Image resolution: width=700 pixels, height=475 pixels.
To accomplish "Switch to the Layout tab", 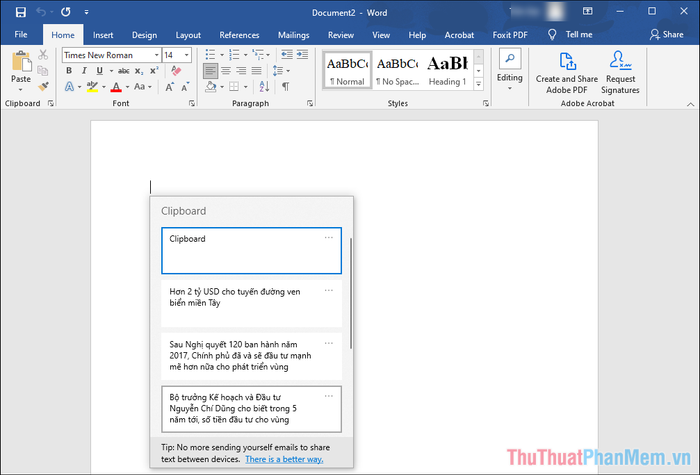I will pyautogui.click(x=188, y=35).
